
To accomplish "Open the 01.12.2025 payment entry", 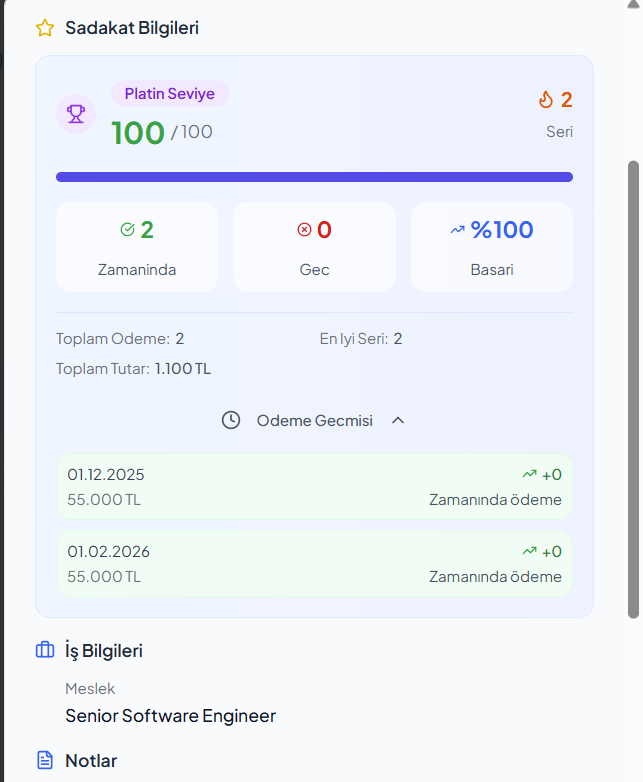I will (x=314, y=487).
